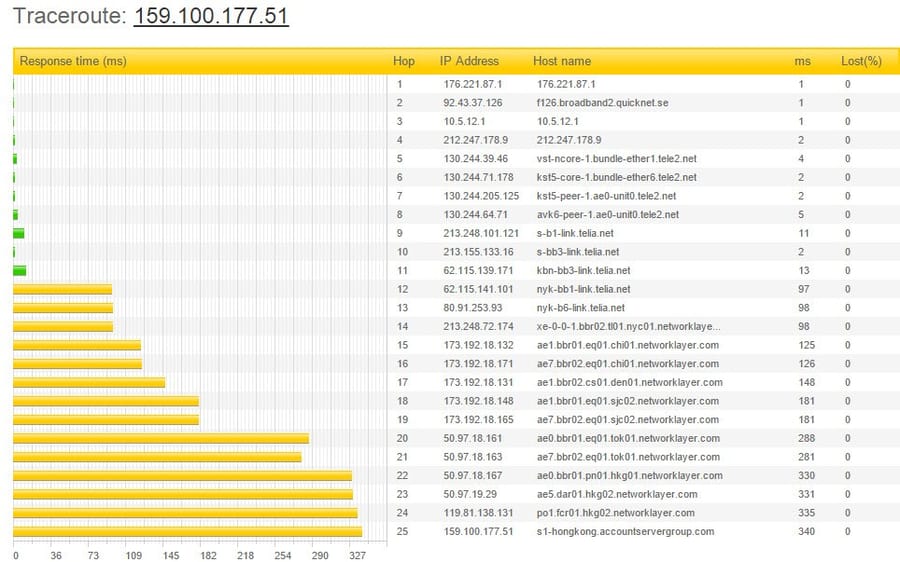
Task: Click the green bar for hop 11
Action: [20, 270]
